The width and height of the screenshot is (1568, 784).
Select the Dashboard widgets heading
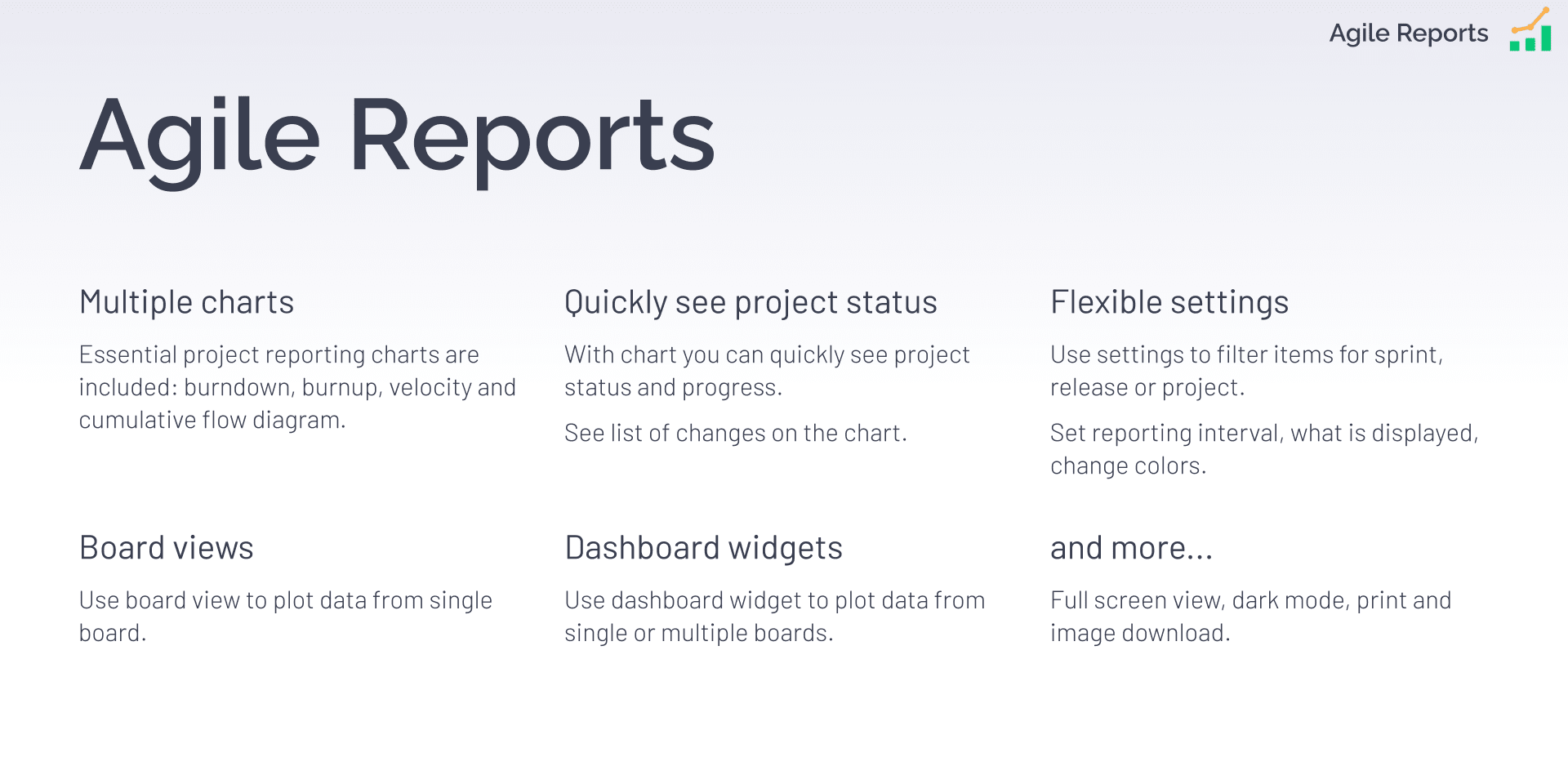703,549
